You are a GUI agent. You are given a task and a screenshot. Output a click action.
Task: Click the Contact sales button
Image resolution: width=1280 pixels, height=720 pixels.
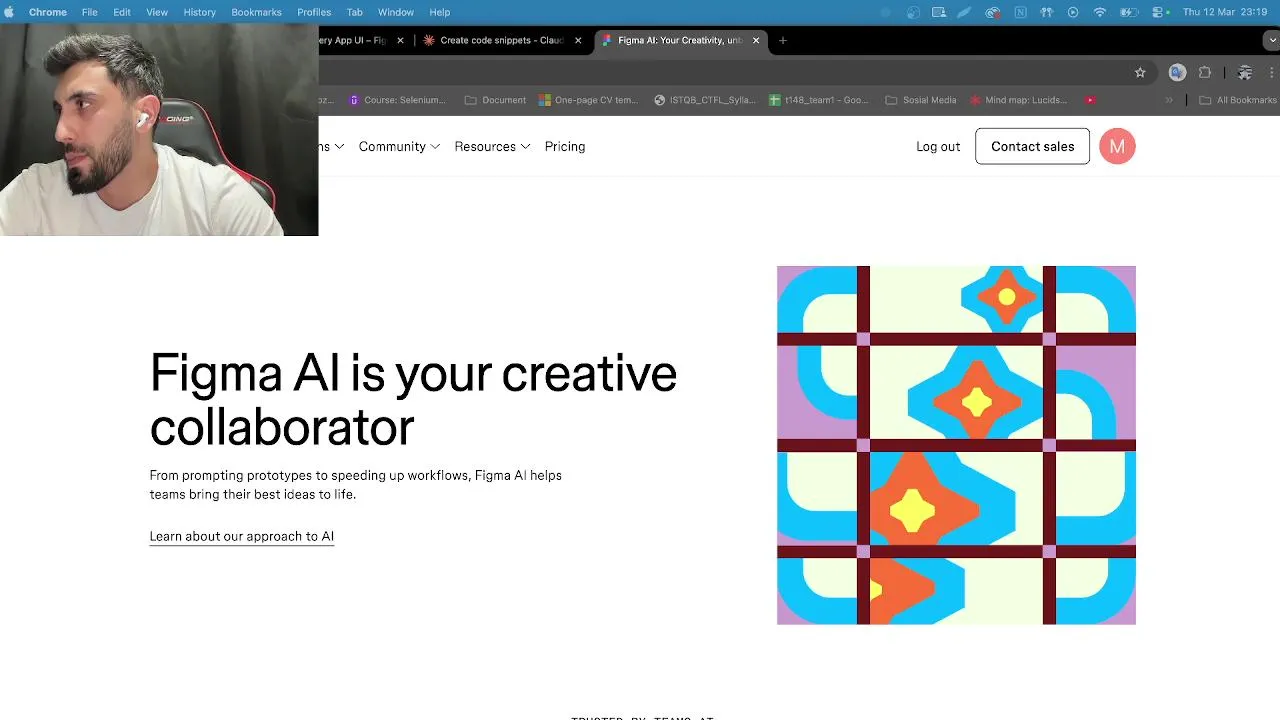click(1032, 146)
